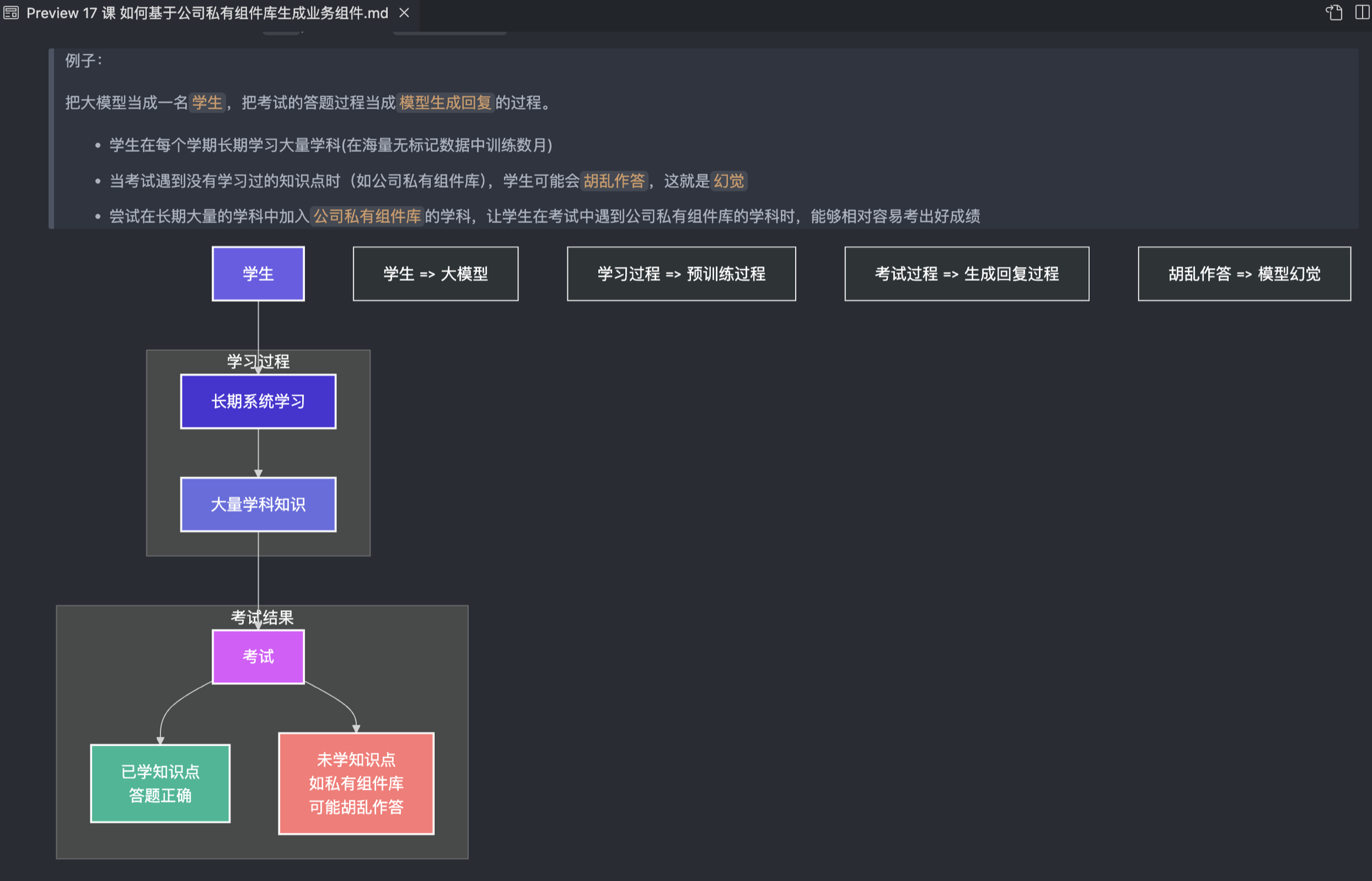Click the 学习过程 => 预训练过程 box
The height and width of the screenshot is (881, 1372).
point(681,274)
